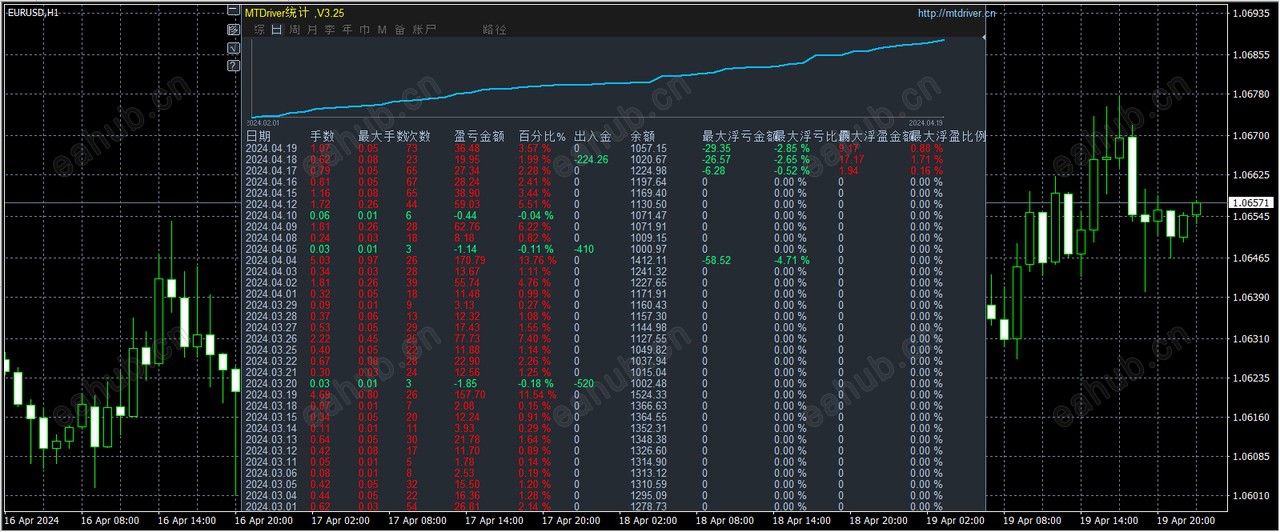The width and height of the screenshot is (1280, 532).
Task: Click the -410 deposit/withdrawal value
Action: 584,249
